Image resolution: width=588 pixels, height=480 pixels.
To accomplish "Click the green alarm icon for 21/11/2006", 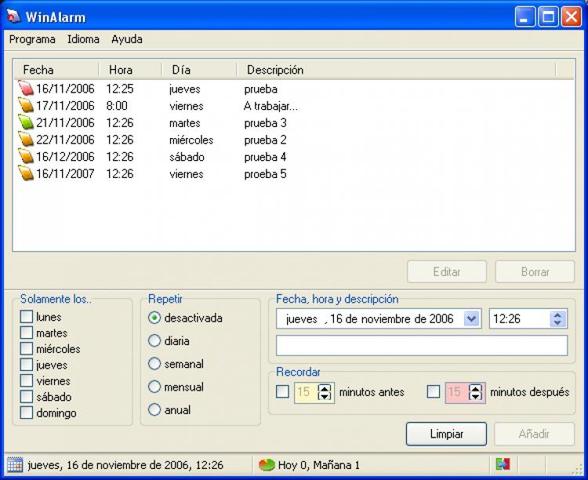I will click(26, 123).
